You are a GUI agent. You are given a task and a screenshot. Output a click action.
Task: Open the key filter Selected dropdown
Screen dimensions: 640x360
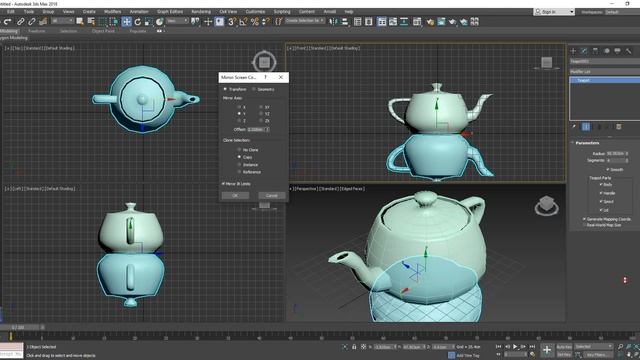click(593, 347)
